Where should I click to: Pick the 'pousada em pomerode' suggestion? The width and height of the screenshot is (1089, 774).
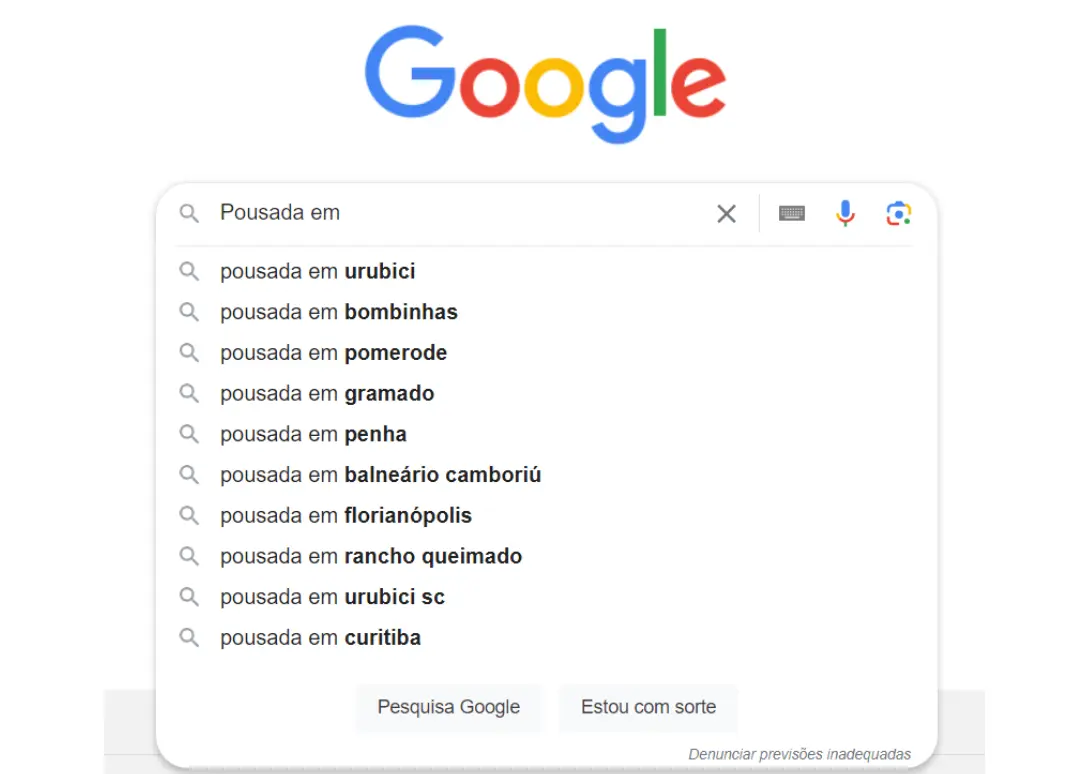tap(334, 353)
